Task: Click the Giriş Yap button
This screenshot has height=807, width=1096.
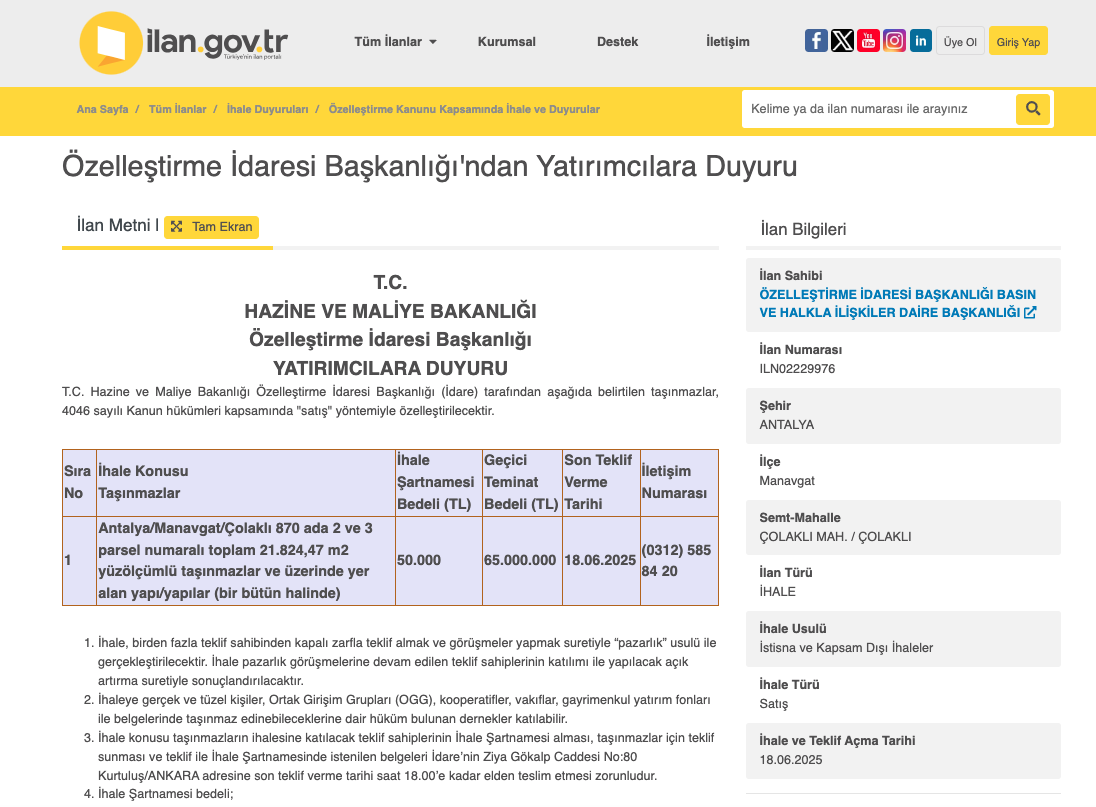Action: [x=1018, y=42]
